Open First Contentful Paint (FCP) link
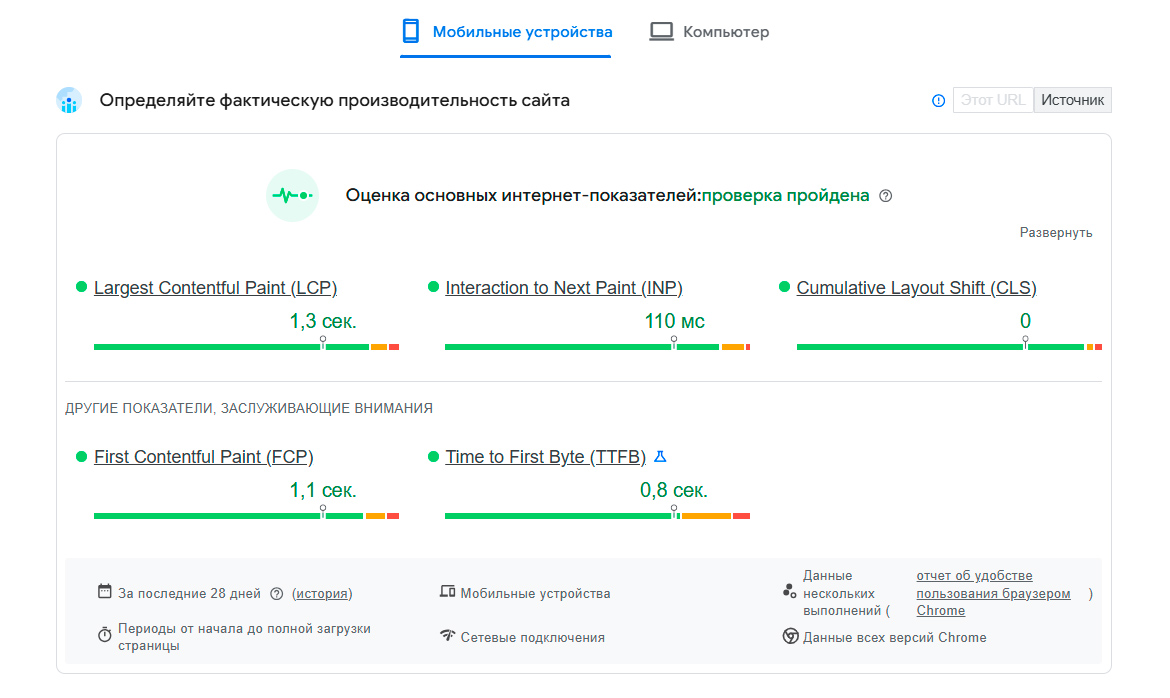 204,457
